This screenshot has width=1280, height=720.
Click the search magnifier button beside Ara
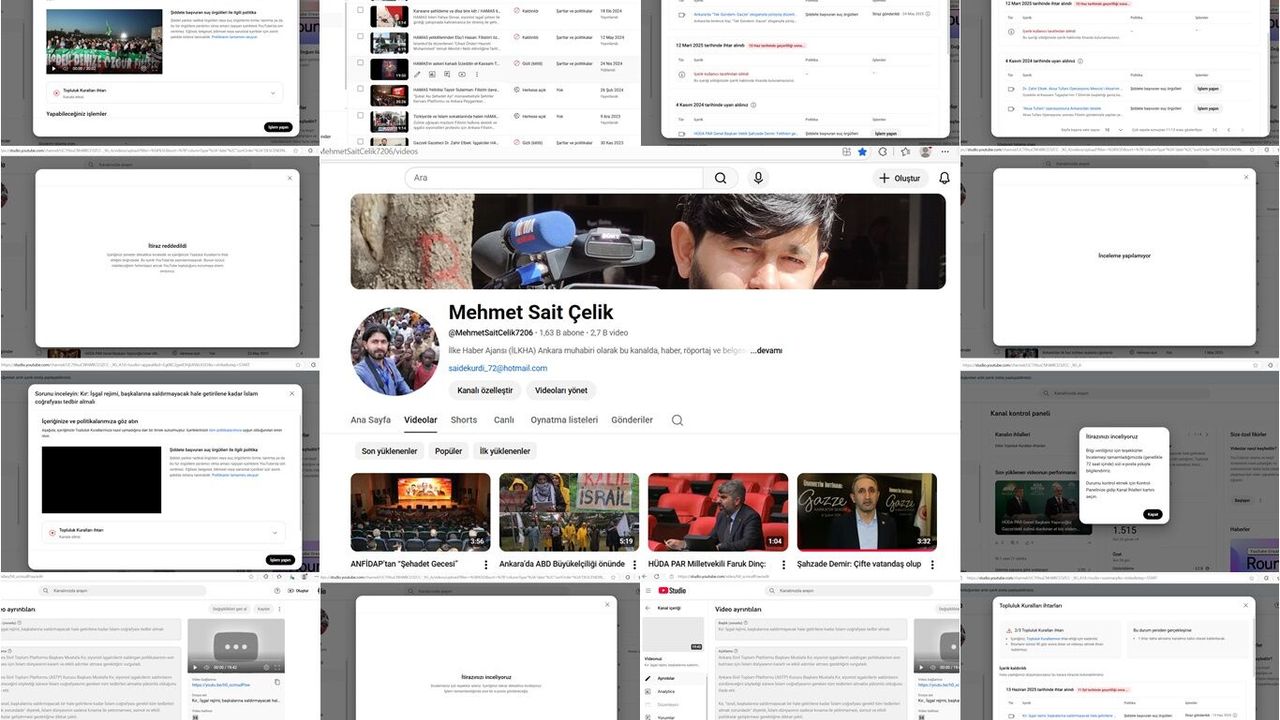(720, 178)
